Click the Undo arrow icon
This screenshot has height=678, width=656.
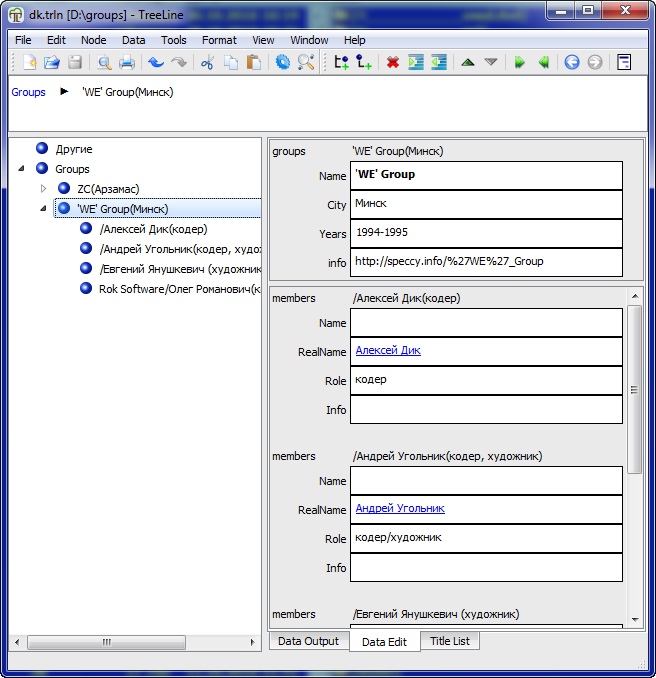(x=156, y=62)
